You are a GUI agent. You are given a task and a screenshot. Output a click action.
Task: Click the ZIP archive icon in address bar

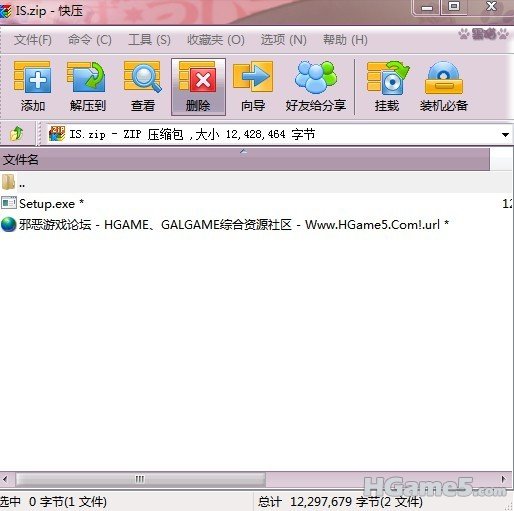[57, 134]
